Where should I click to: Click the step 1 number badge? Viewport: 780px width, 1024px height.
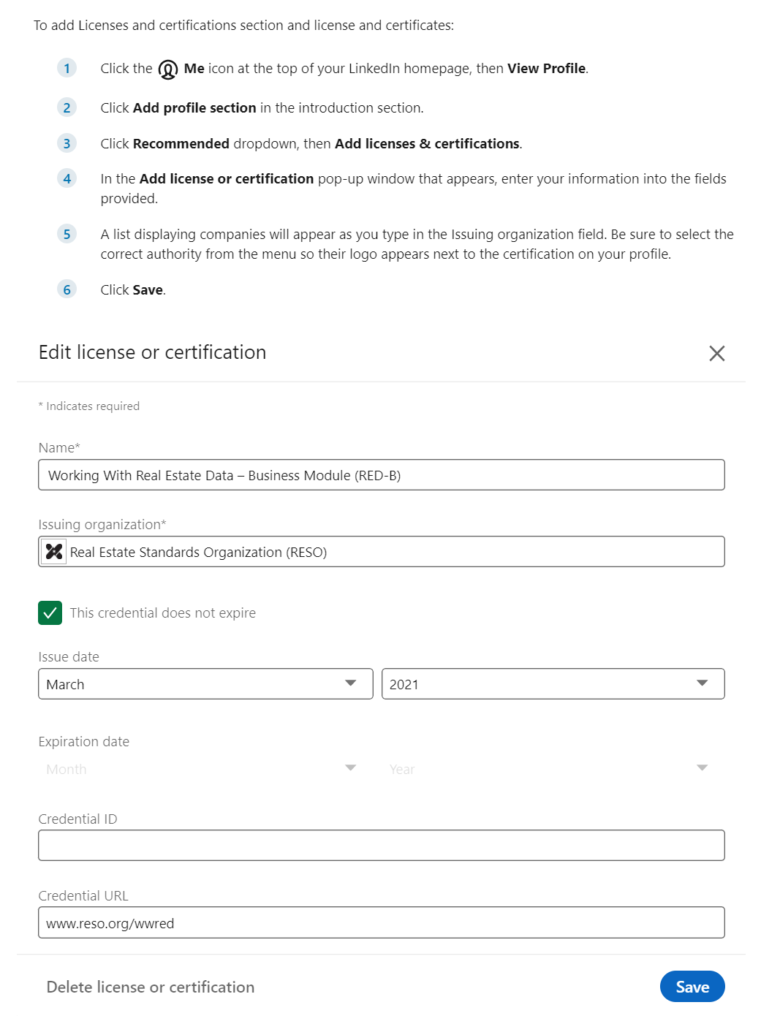(x=67, y=69)
